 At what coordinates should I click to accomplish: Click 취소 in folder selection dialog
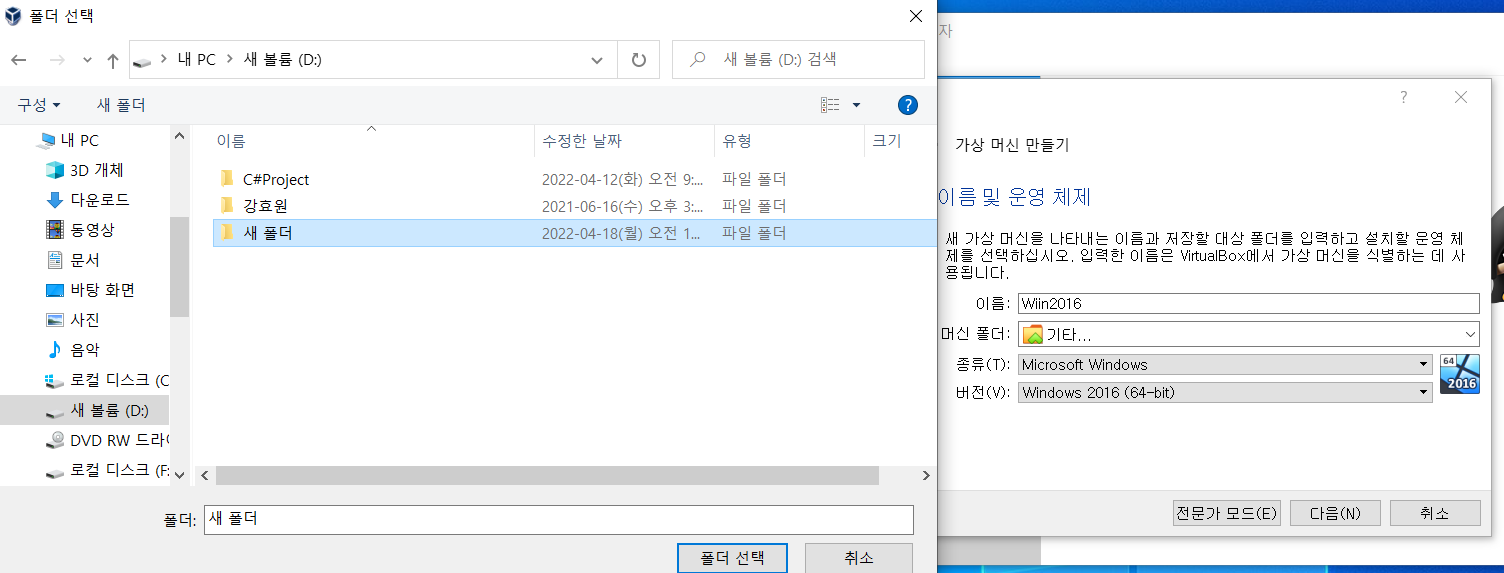coord(858,558)
